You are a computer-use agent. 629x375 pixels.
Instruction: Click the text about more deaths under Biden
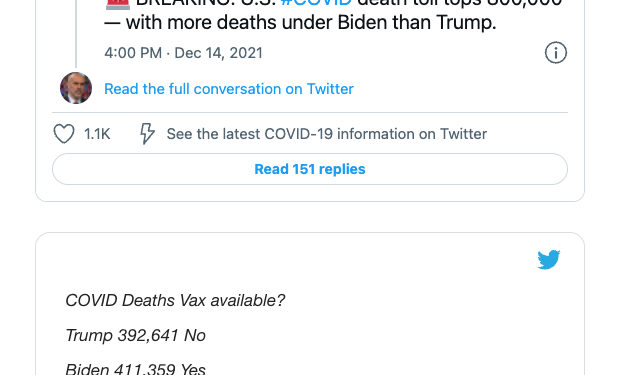pyautogui.click(x=300, y=22)
